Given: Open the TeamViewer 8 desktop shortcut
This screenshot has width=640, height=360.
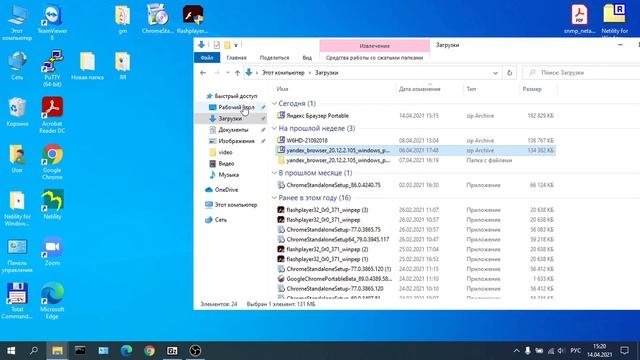Looking at the screenshot, I should click(x=52, y=22).
